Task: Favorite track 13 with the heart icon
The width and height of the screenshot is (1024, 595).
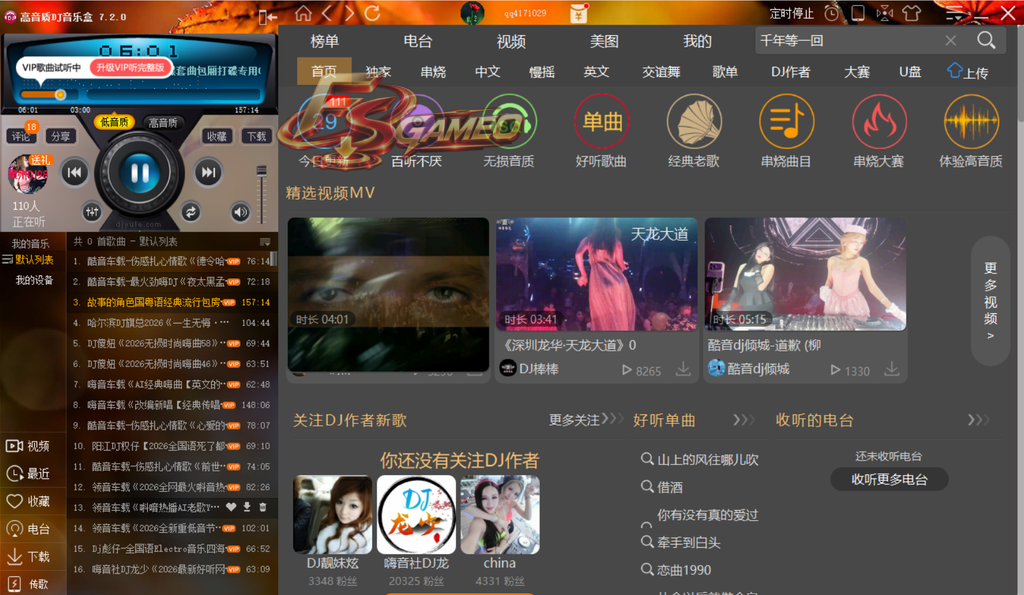Action: click(231, 507)
